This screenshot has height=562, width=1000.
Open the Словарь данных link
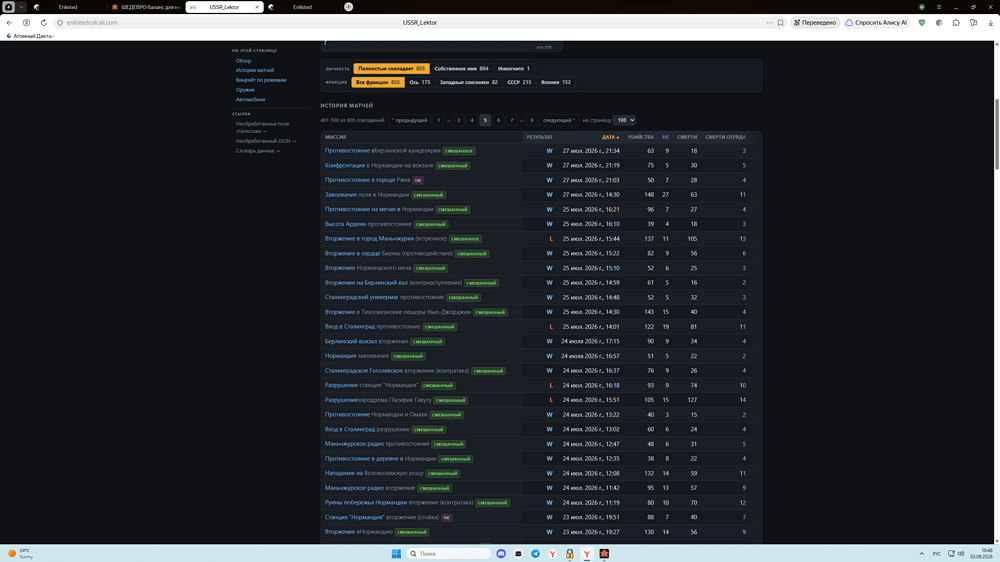258,151
